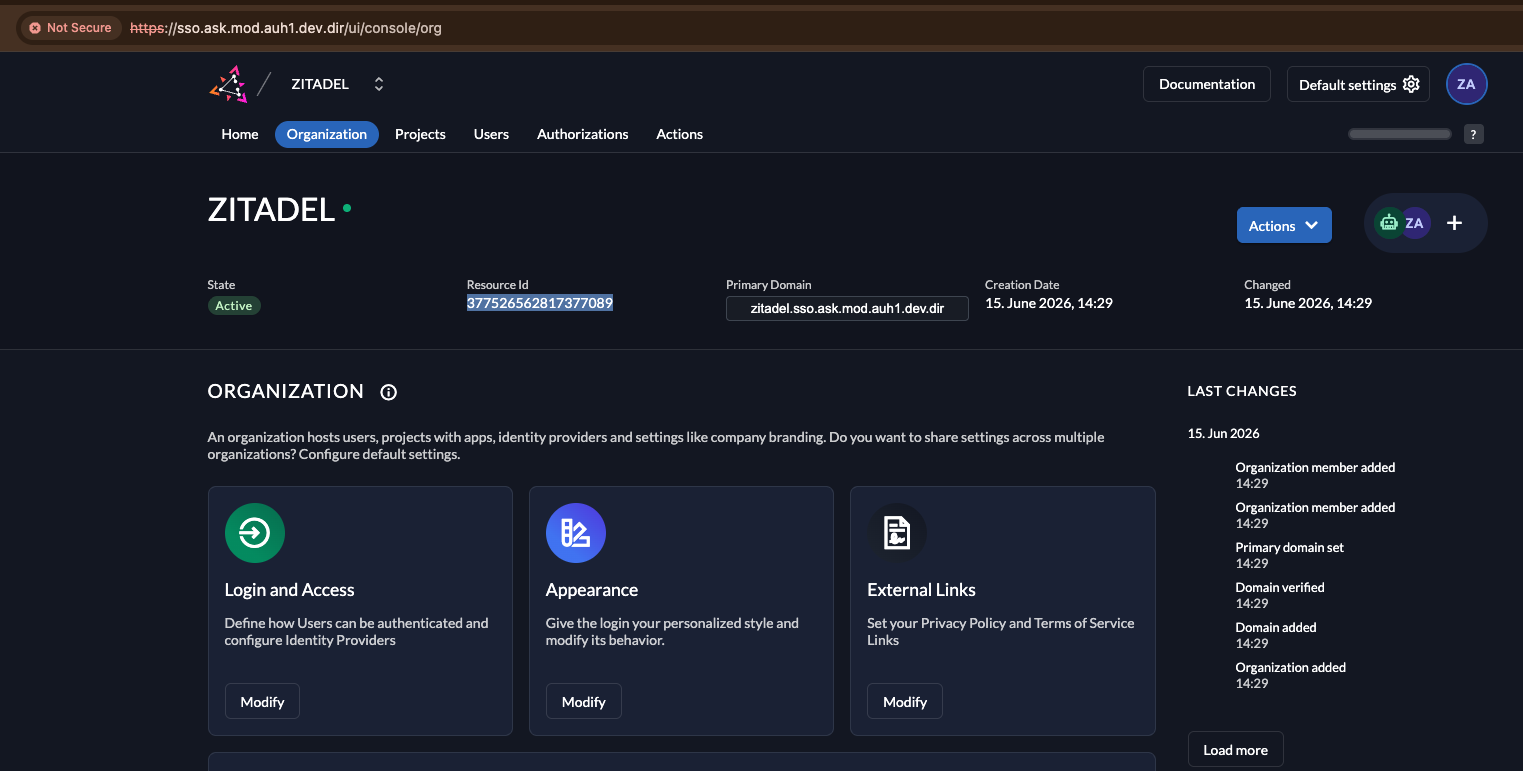Select the Organization tab
The width and height of the screenshot is (1523, 771).
tap(327, 134)
